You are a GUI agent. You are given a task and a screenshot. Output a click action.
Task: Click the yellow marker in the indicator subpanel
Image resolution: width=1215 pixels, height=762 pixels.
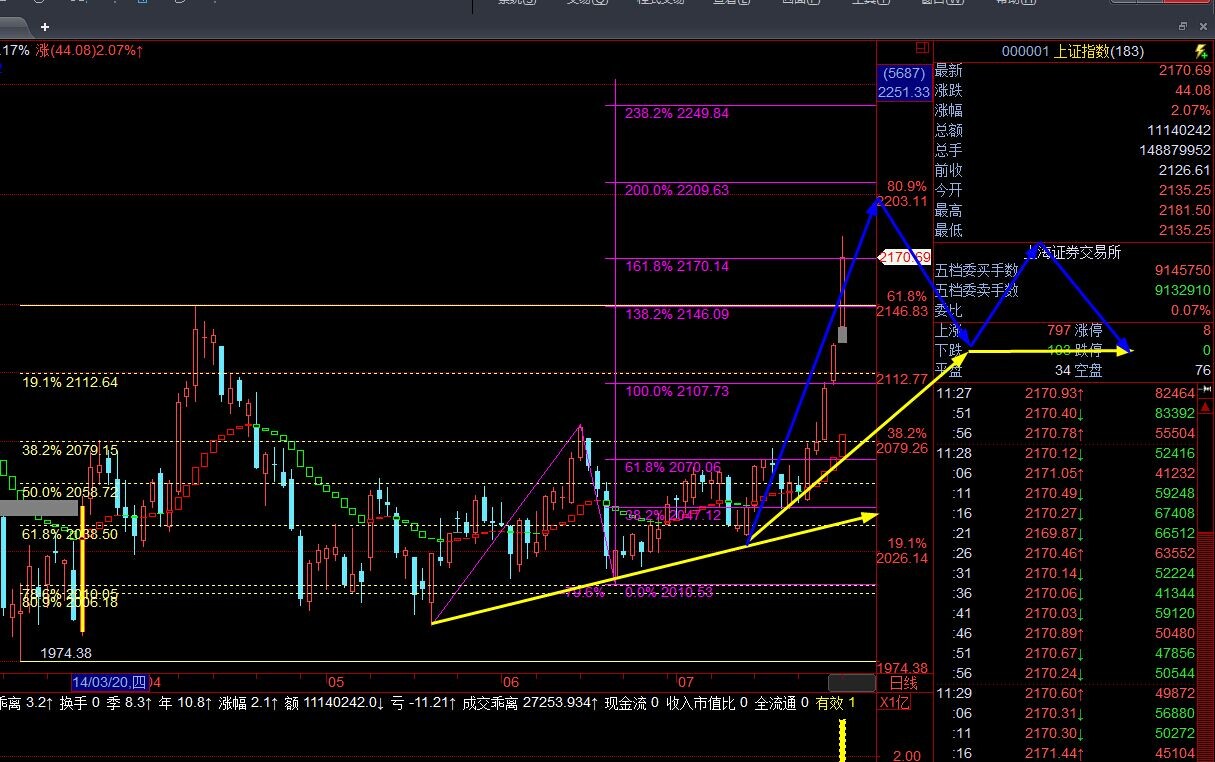[x=842, y=737]
